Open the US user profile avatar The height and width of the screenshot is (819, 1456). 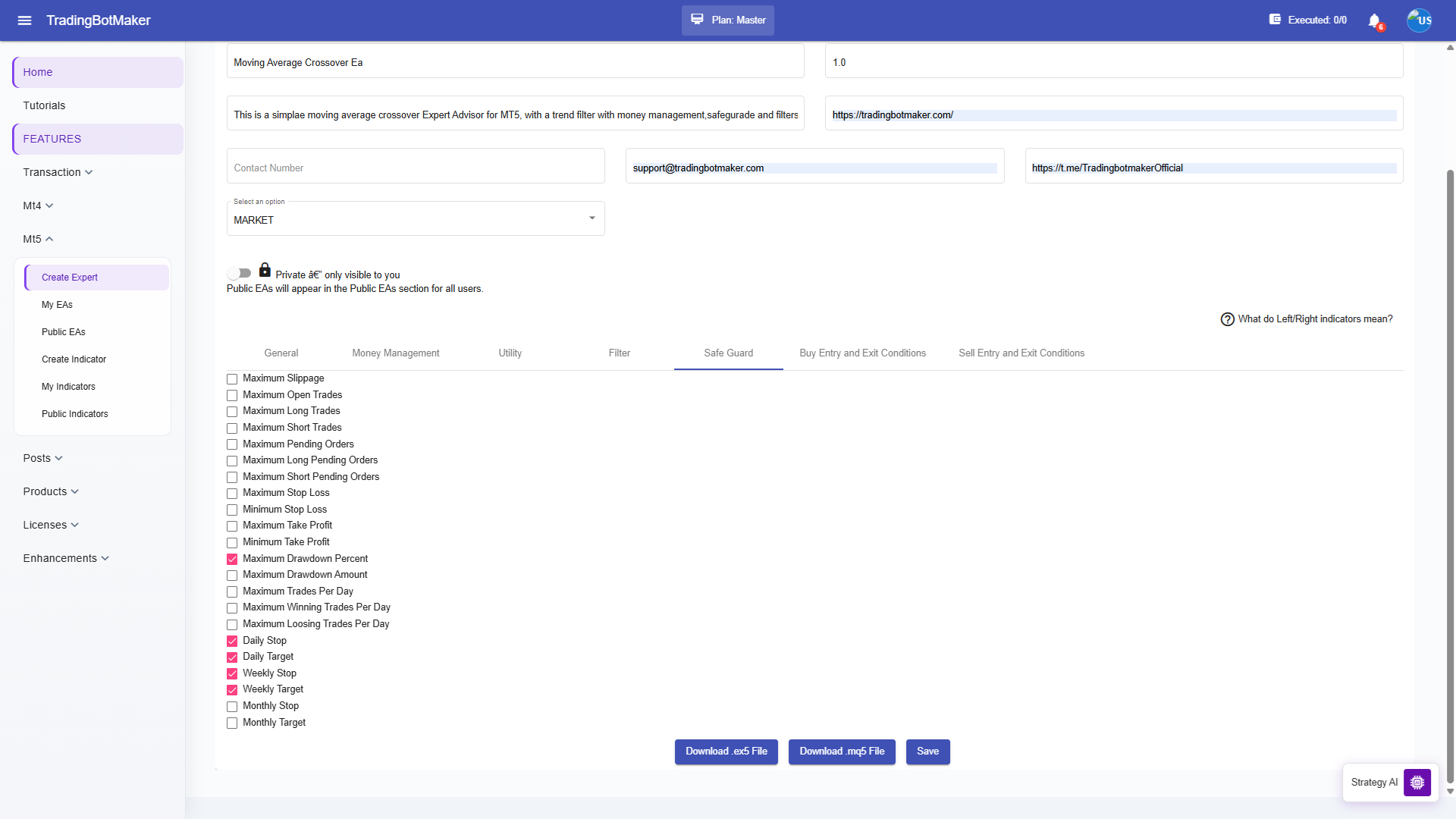(x=1419, y=20)
